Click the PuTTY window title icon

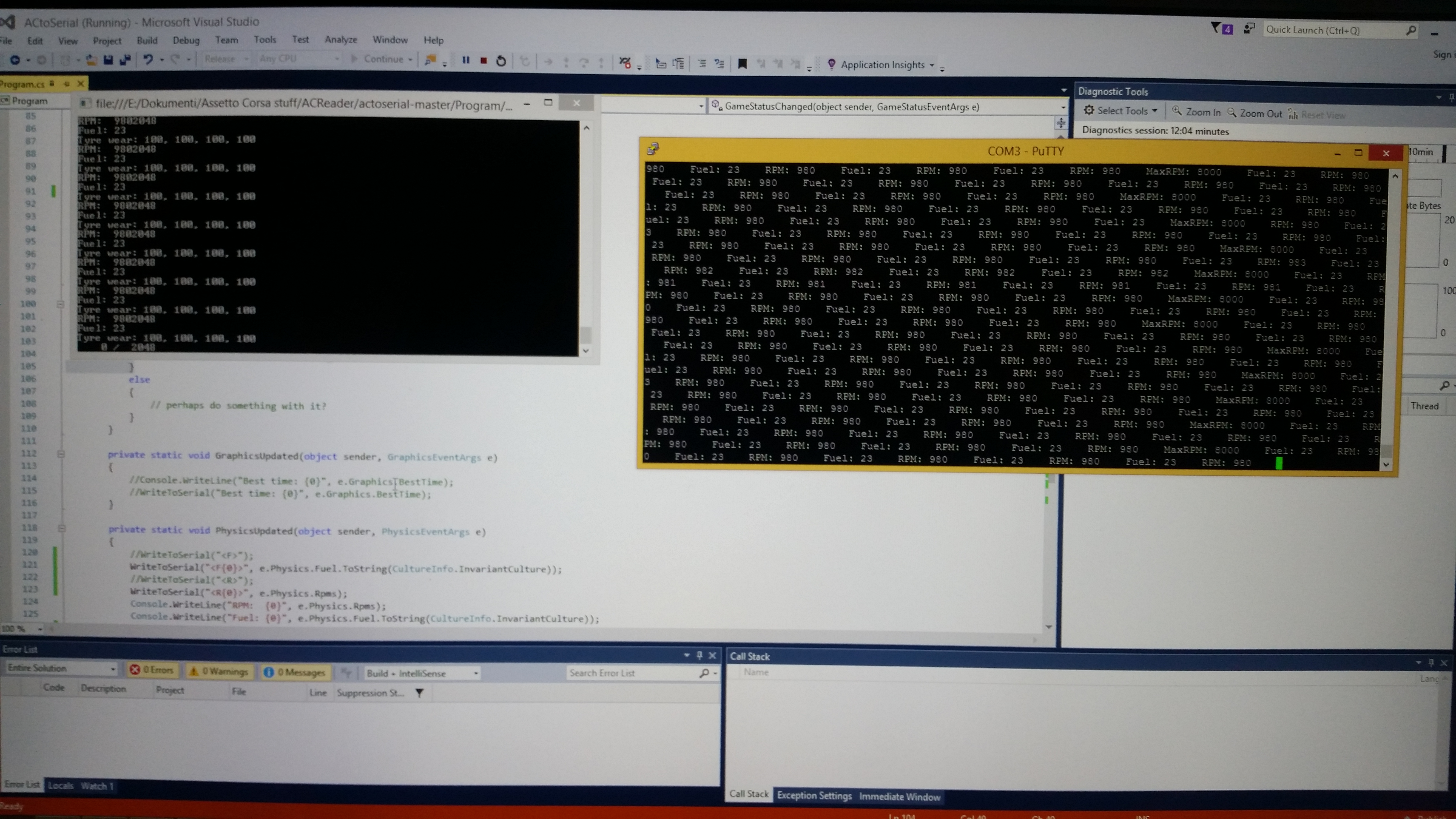(653, 149)
